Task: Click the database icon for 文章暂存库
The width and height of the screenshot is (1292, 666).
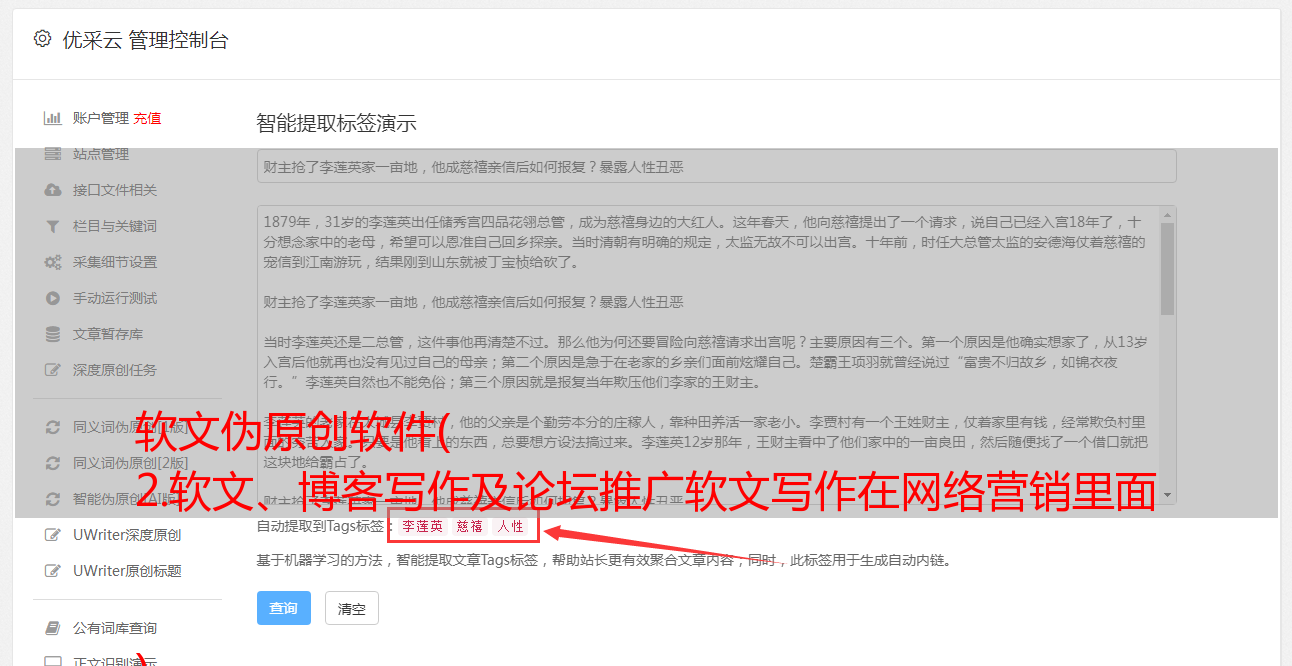Action: click(53, 334)
